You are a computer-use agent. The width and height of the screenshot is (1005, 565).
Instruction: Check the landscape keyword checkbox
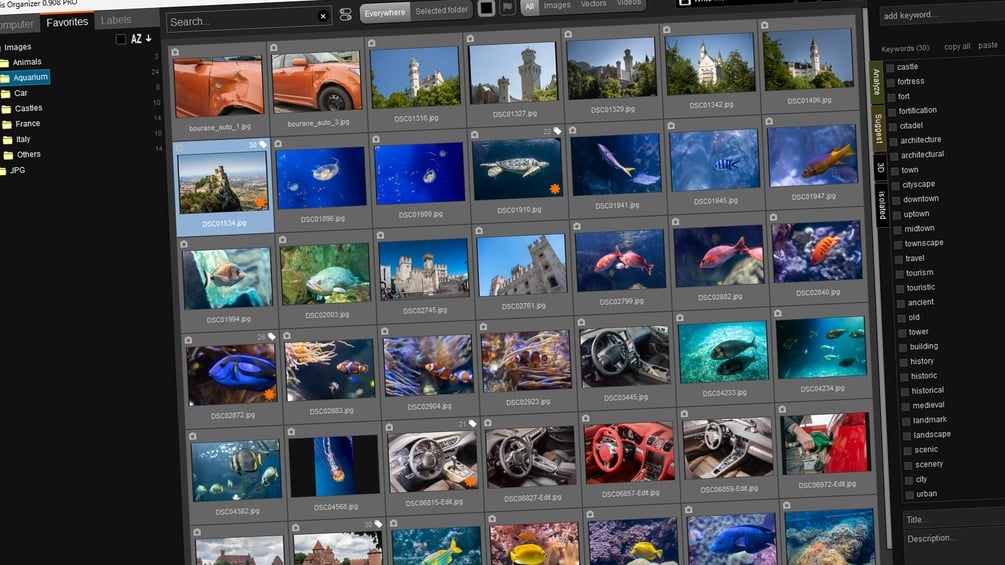coord(908,436)
